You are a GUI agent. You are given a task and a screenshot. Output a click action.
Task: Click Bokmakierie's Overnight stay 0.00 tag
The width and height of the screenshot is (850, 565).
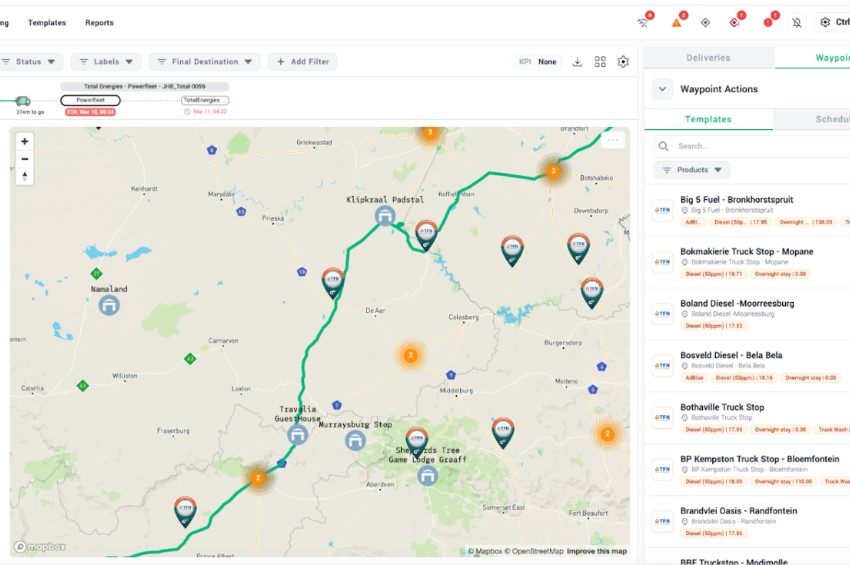(780, 274)
